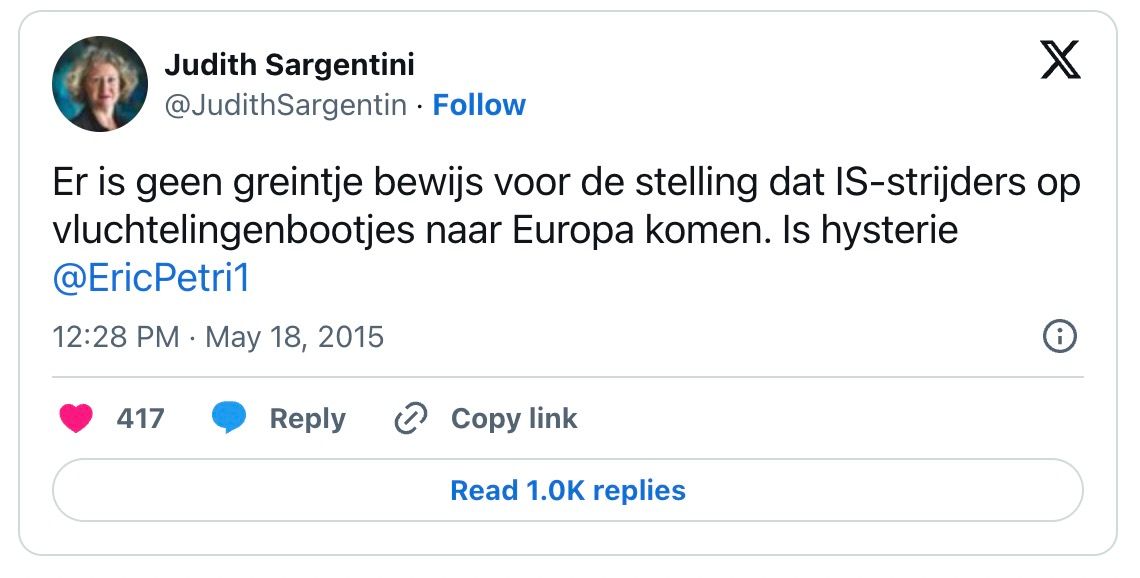Click 'IS-strijders' in the tweet text

pos(936,185)
